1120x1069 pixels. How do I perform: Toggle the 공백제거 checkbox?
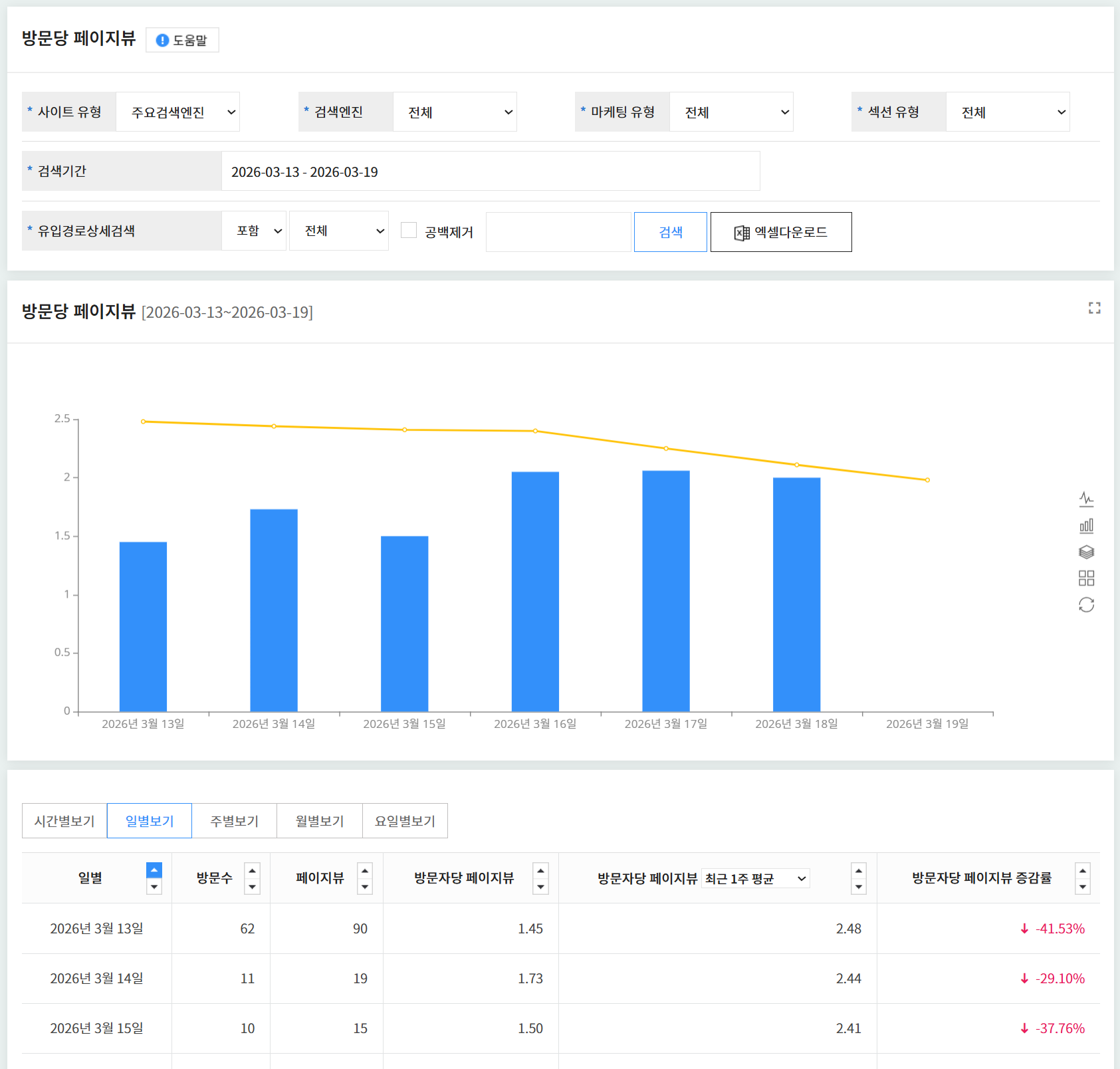click(x=409, y=231)
